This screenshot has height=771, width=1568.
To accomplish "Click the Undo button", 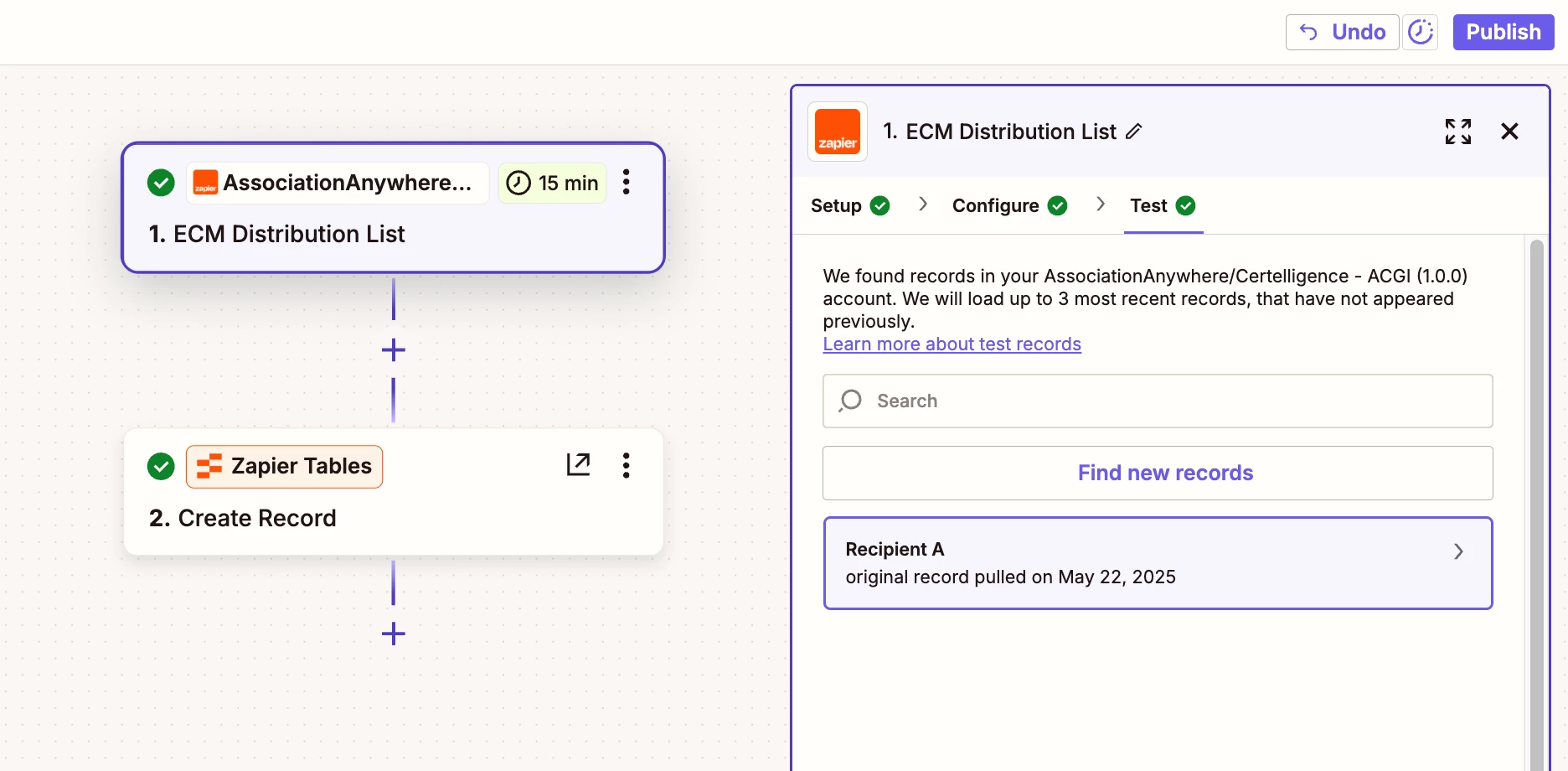I will [1342, 32].
